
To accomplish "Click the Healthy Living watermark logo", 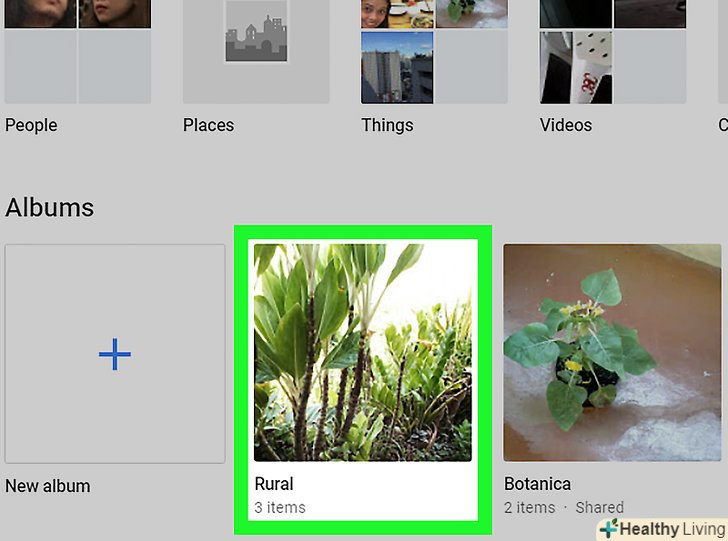I will pyautogui.click(x=661, y=528).
